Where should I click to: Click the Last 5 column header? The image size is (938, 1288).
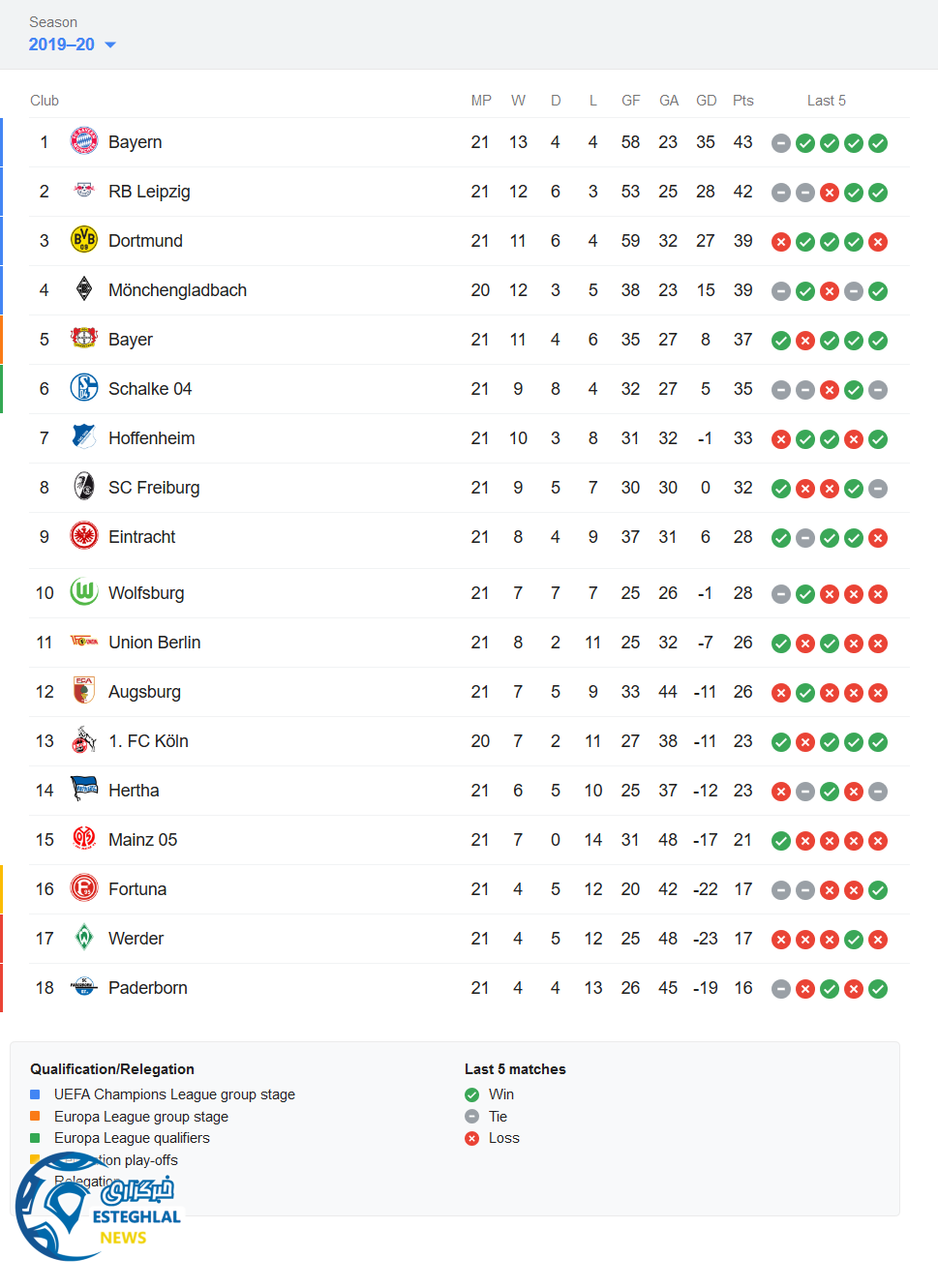click(x=826, y=101)
